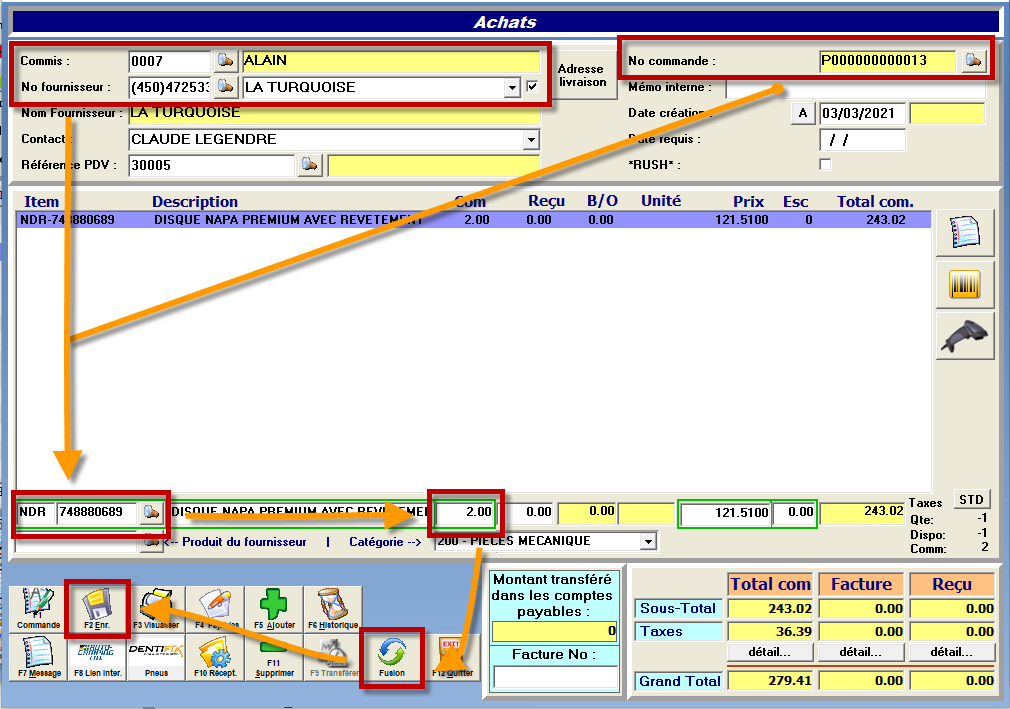The image size is (1010, 709).
Task: Open the No fournisseur lookup icon
Action: 225,86
